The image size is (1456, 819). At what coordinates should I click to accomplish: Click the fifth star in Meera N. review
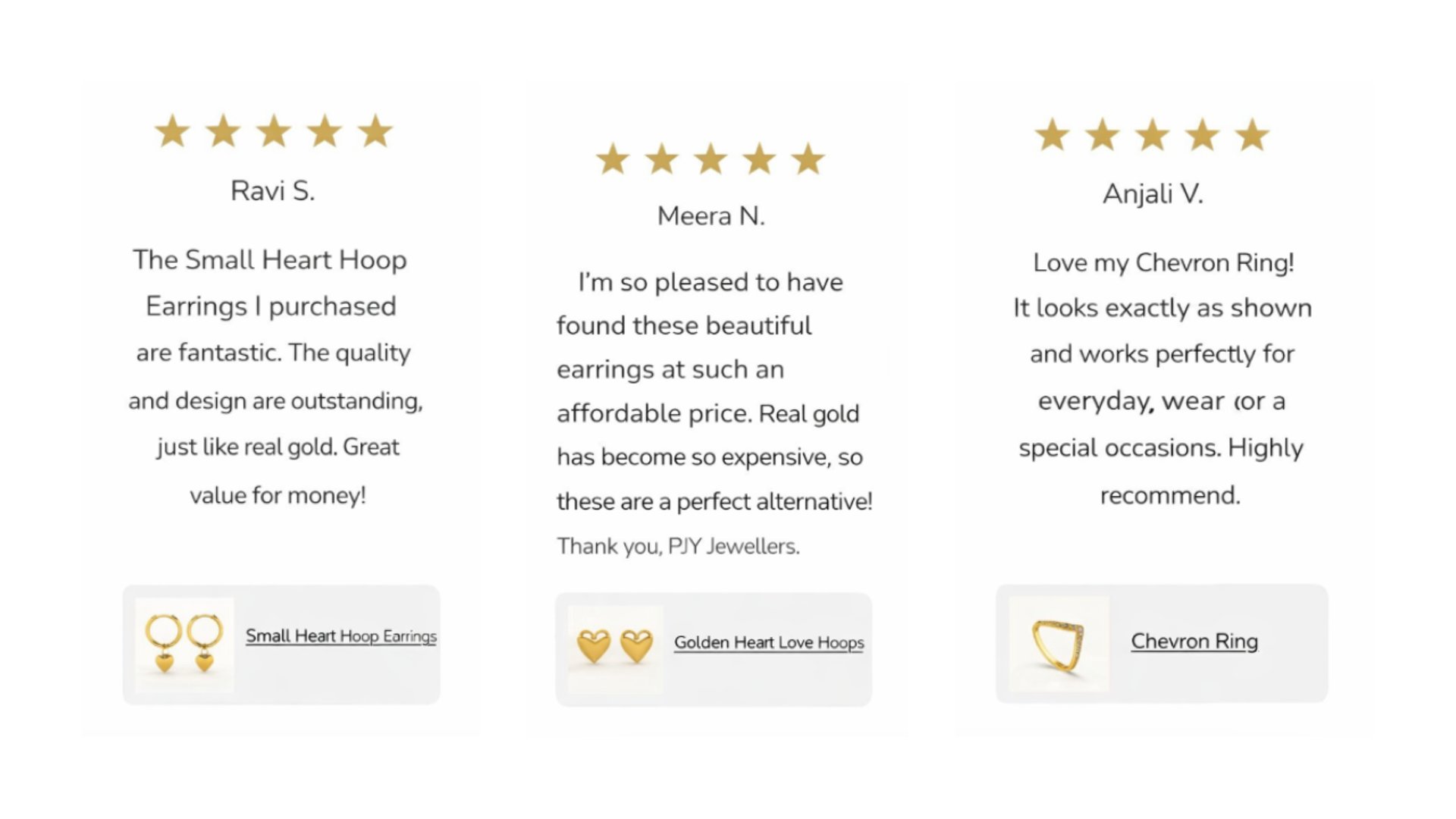(x=808, y=160)
